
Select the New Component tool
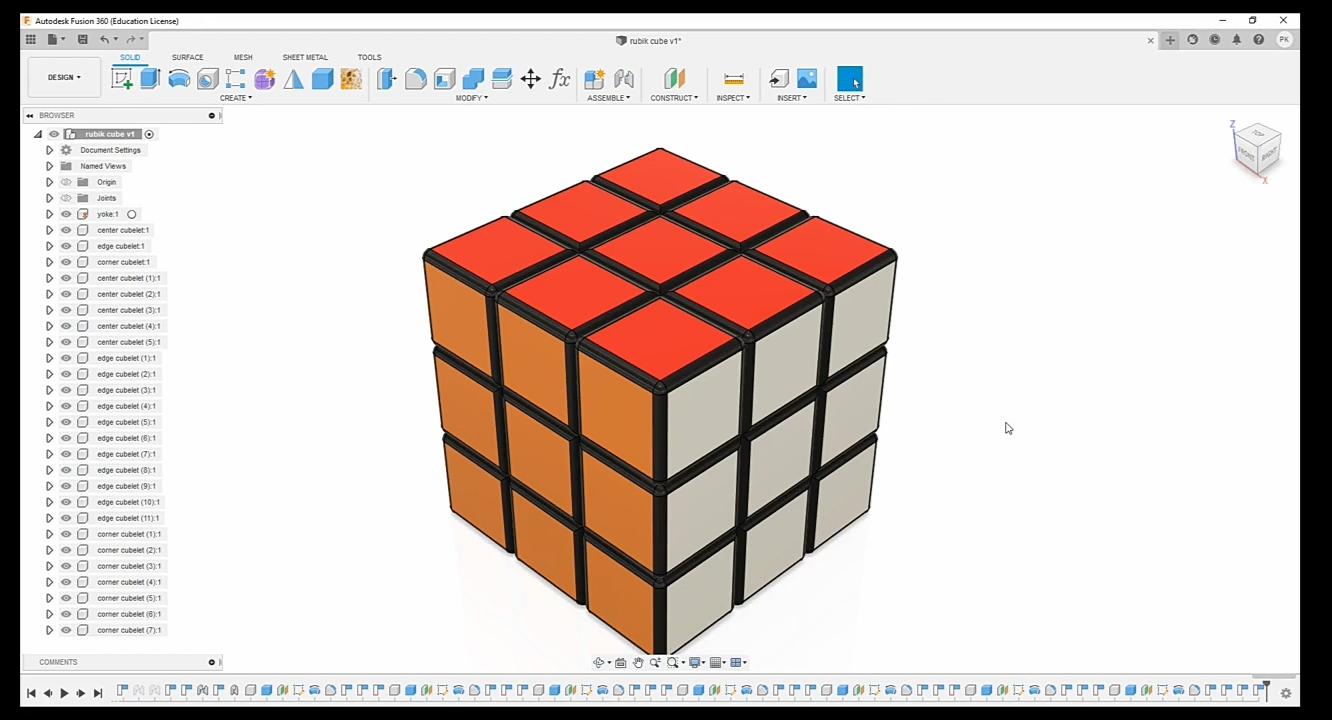[594, 79]
